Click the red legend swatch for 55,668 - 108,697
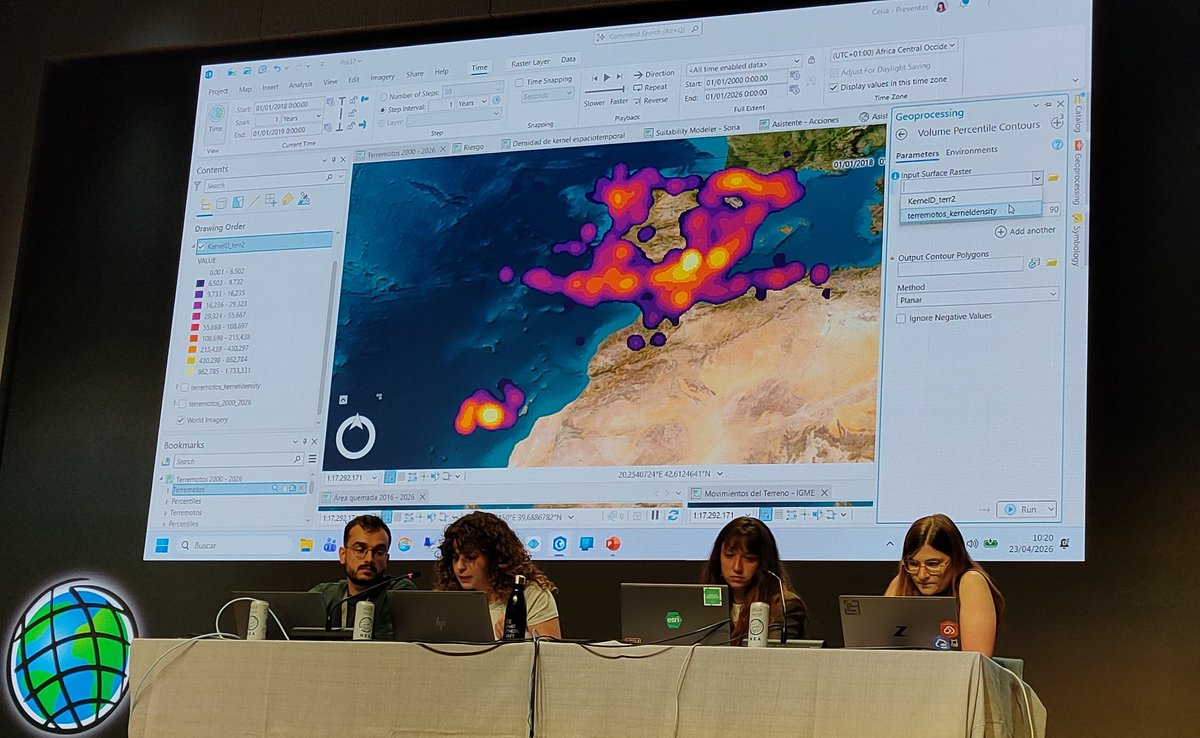The width and height of the screenshot is (1200, 738). point(194,327)
